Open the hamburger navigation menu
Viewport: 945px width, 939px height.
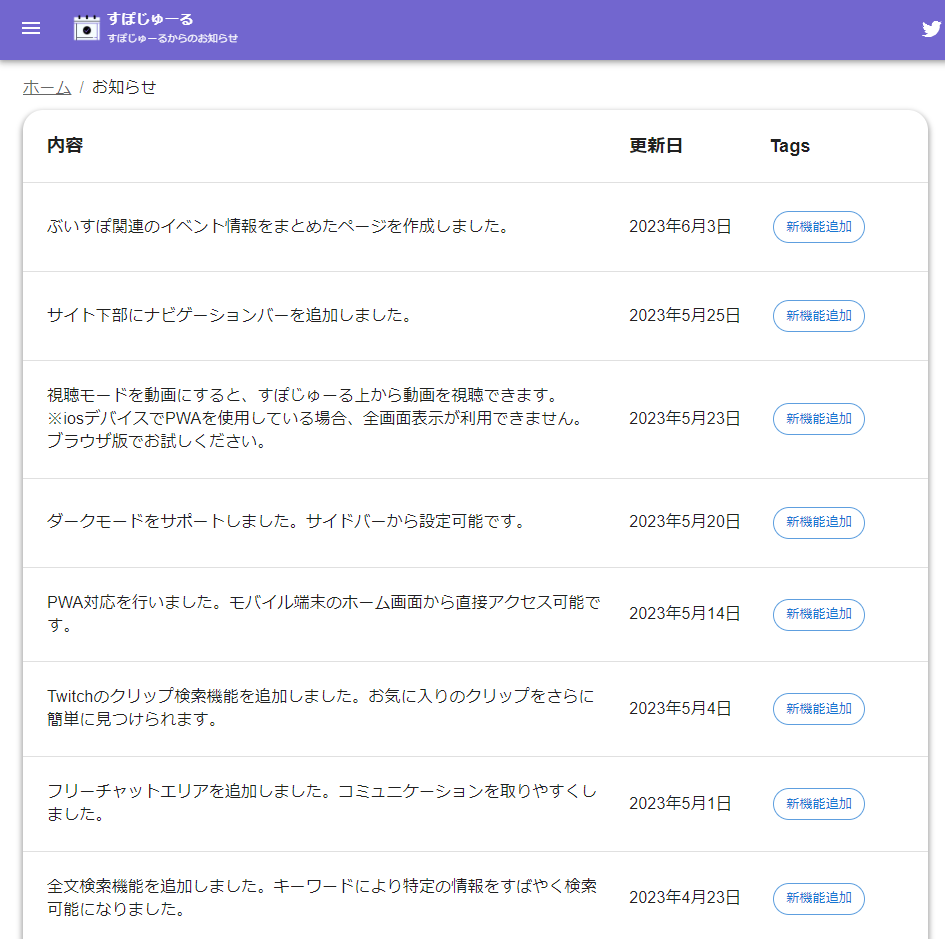click(x=31, y=28)
